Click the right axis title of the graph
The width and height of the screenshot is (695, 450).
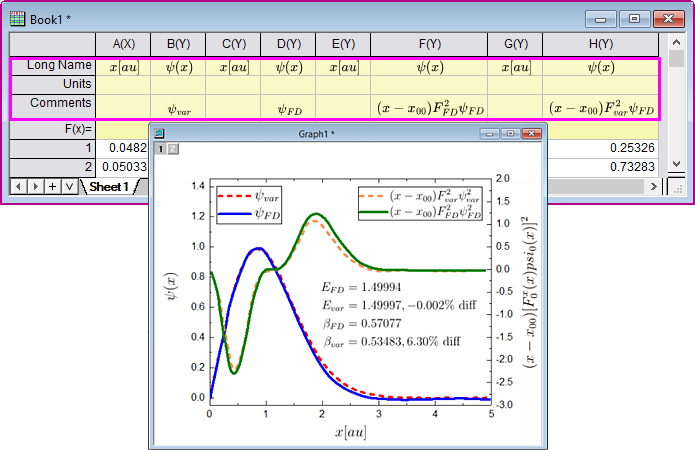click(x=529, y=292)
